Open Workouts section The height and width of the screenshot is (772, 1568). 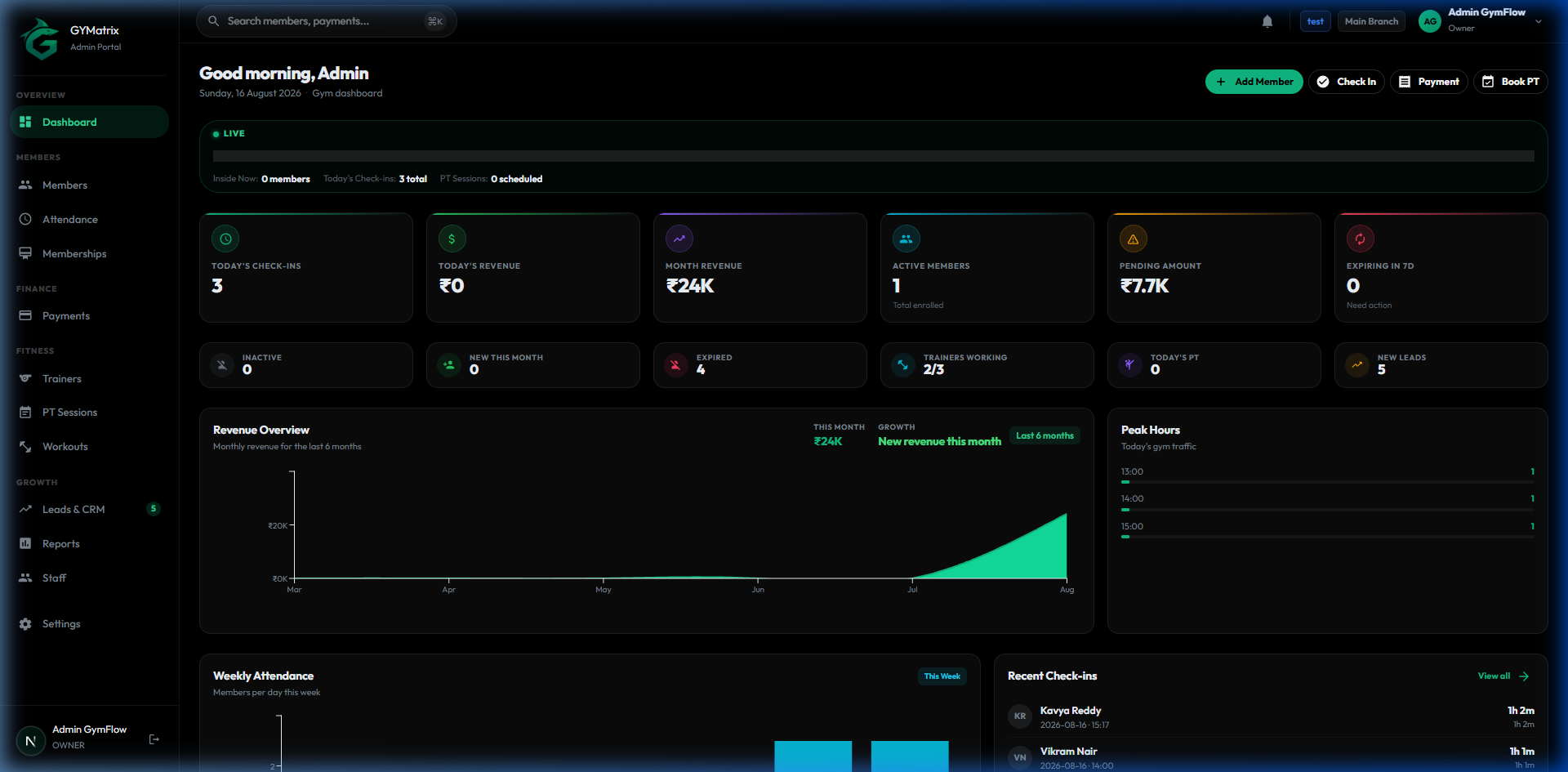(x=89, y=447)
